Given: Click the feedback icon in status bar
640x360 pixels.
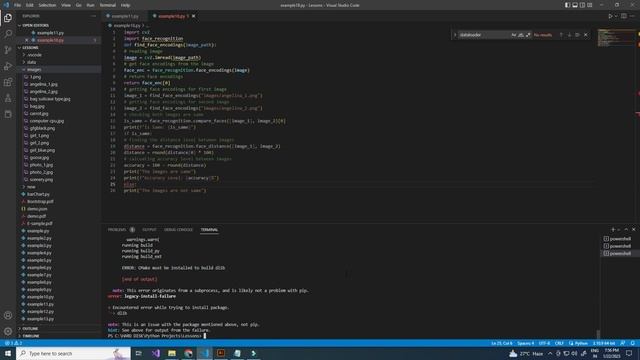Looking at the screenshot, I should 623,343.
